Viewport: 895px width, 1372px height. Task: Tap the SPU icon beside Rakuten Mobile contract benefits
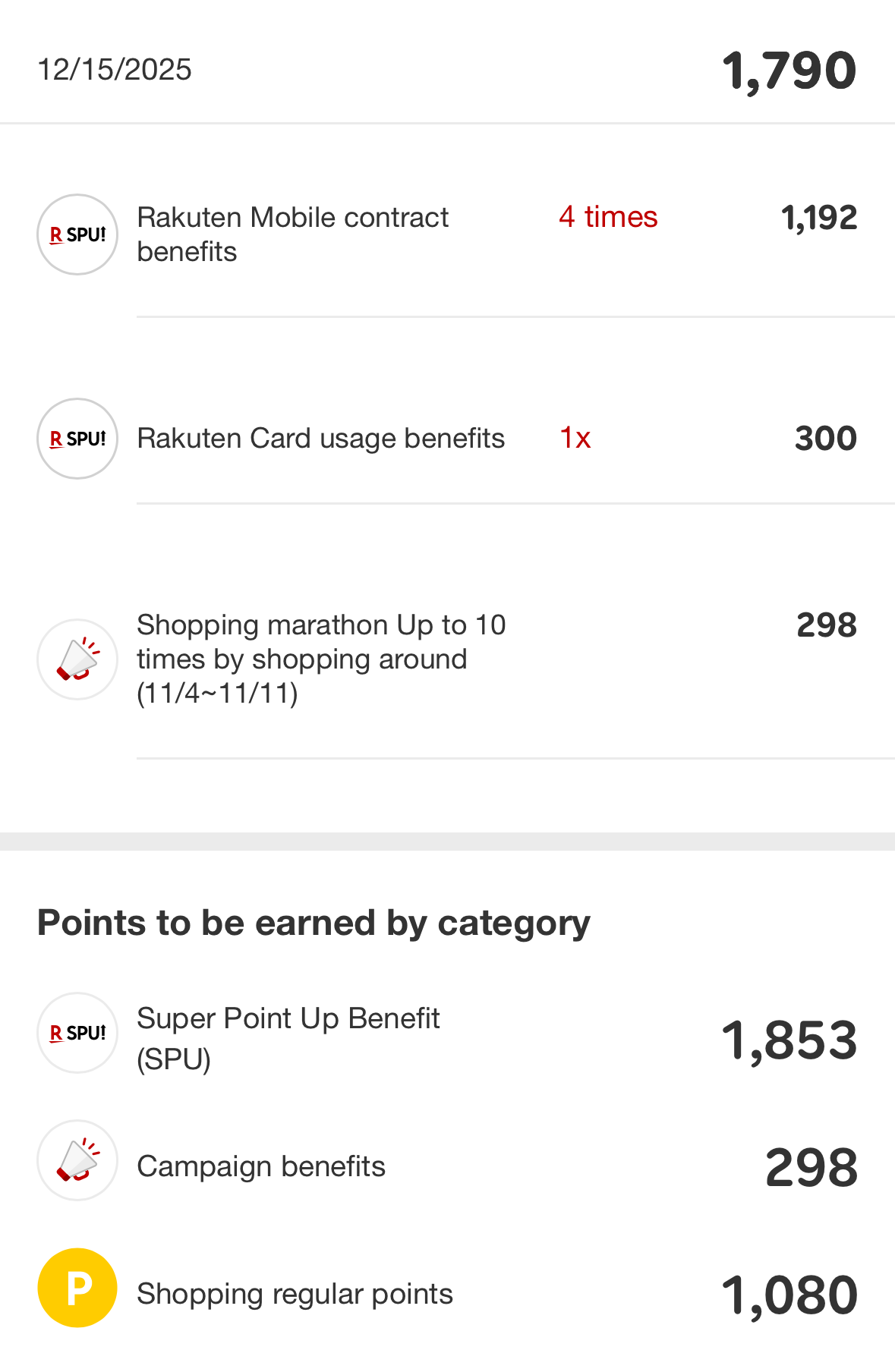tap(77, 234)
